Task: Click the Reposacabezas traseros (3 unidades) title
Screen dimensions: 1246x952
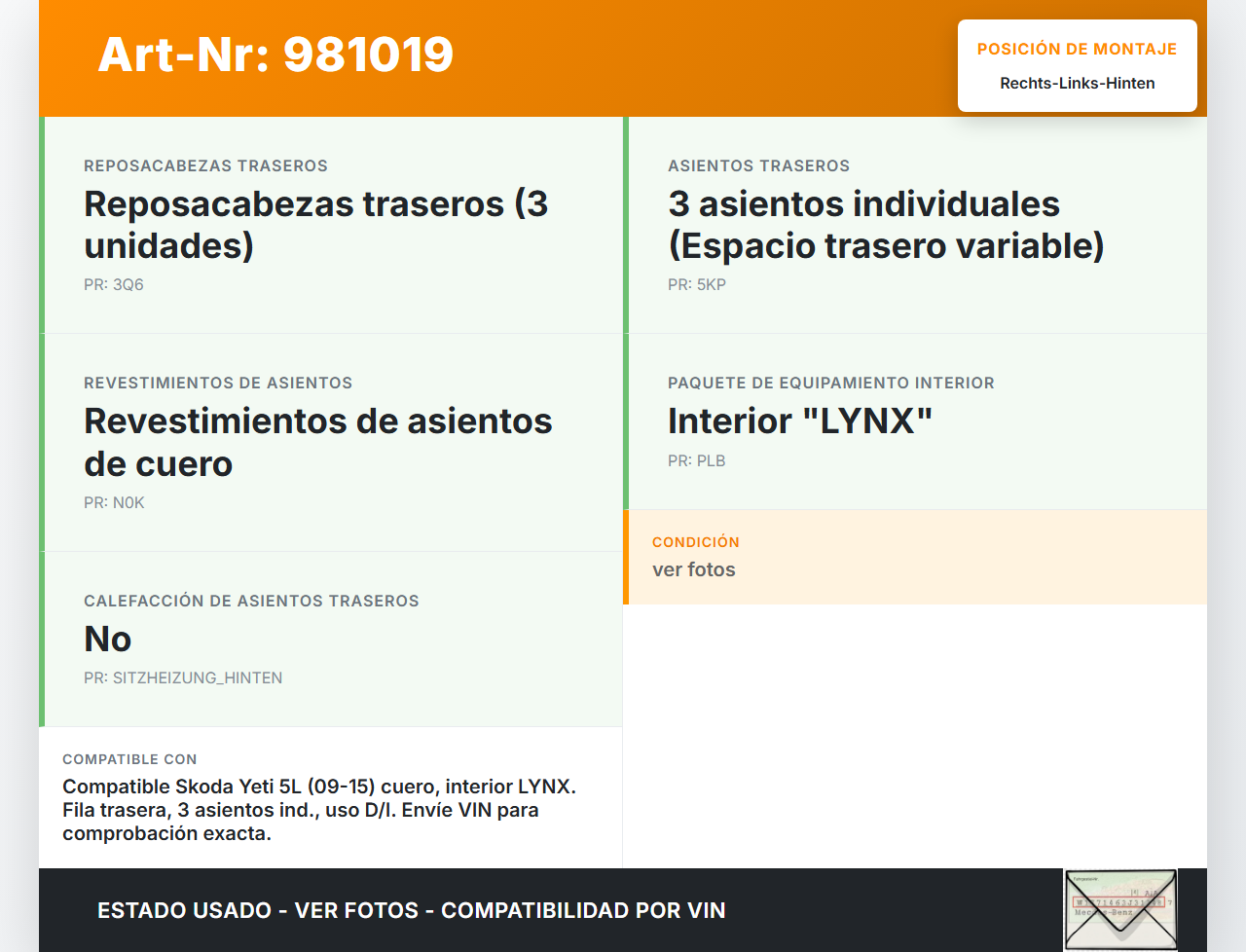Action: coord(315,225)
